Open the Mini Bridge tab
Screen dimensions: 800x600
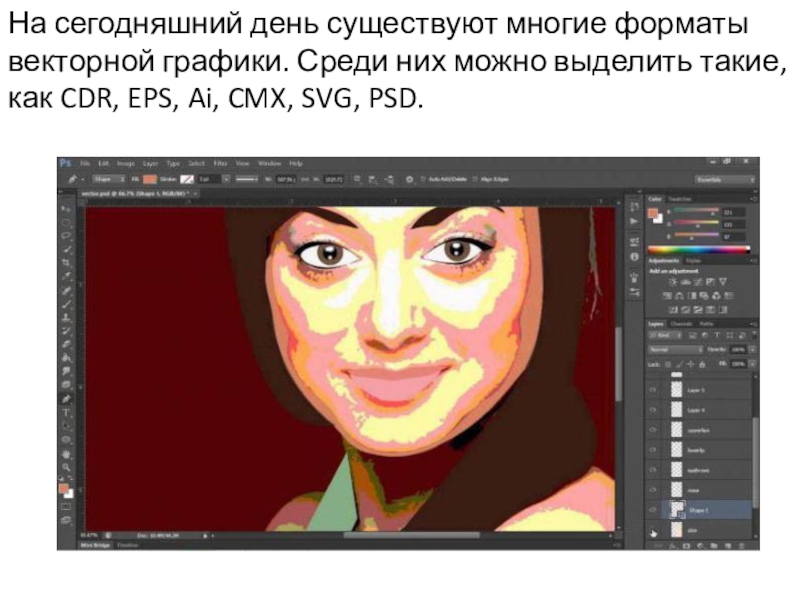[95, 545]
